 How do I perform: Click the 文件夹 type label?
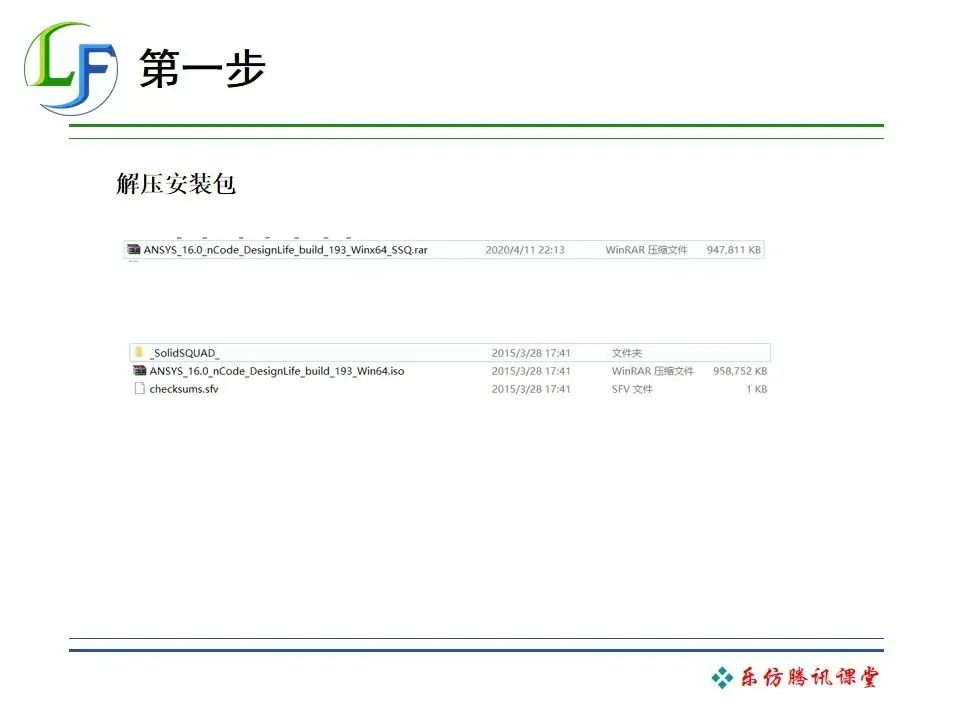click(627, 353)
